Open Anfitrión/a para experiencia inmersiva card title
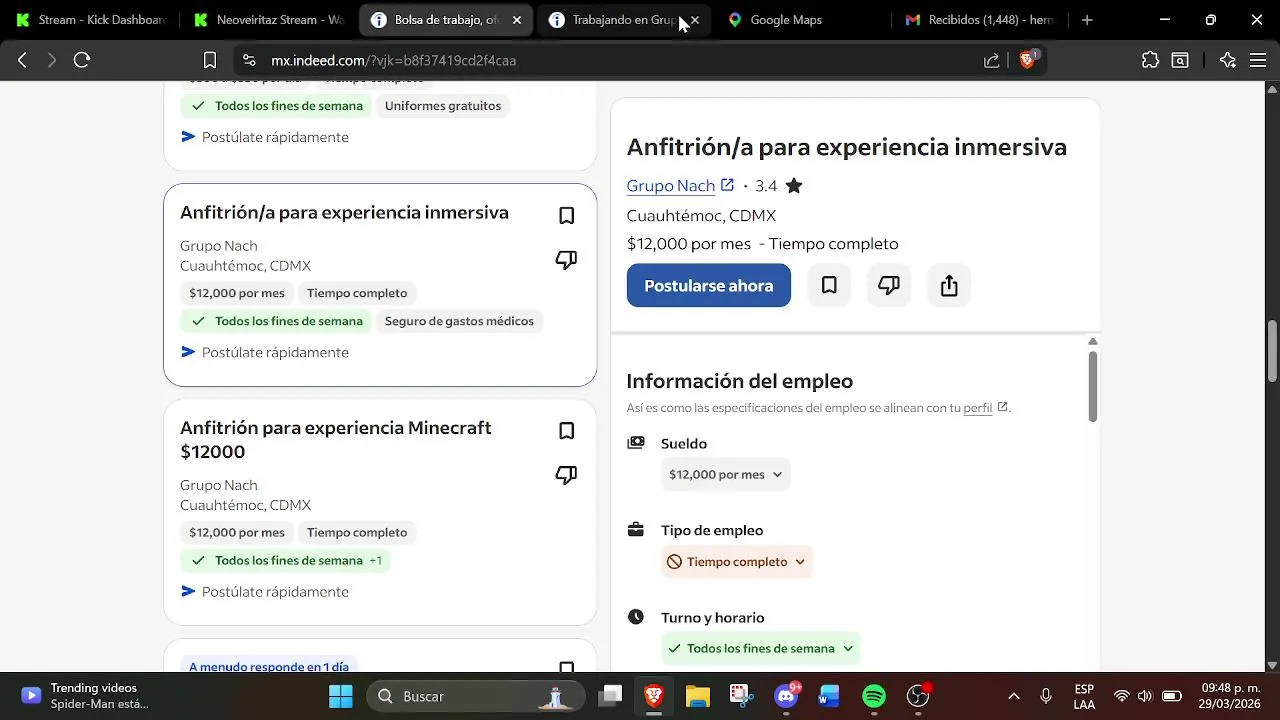The image size is (1280, 720). pyautogui.click(x=344, y=213)
